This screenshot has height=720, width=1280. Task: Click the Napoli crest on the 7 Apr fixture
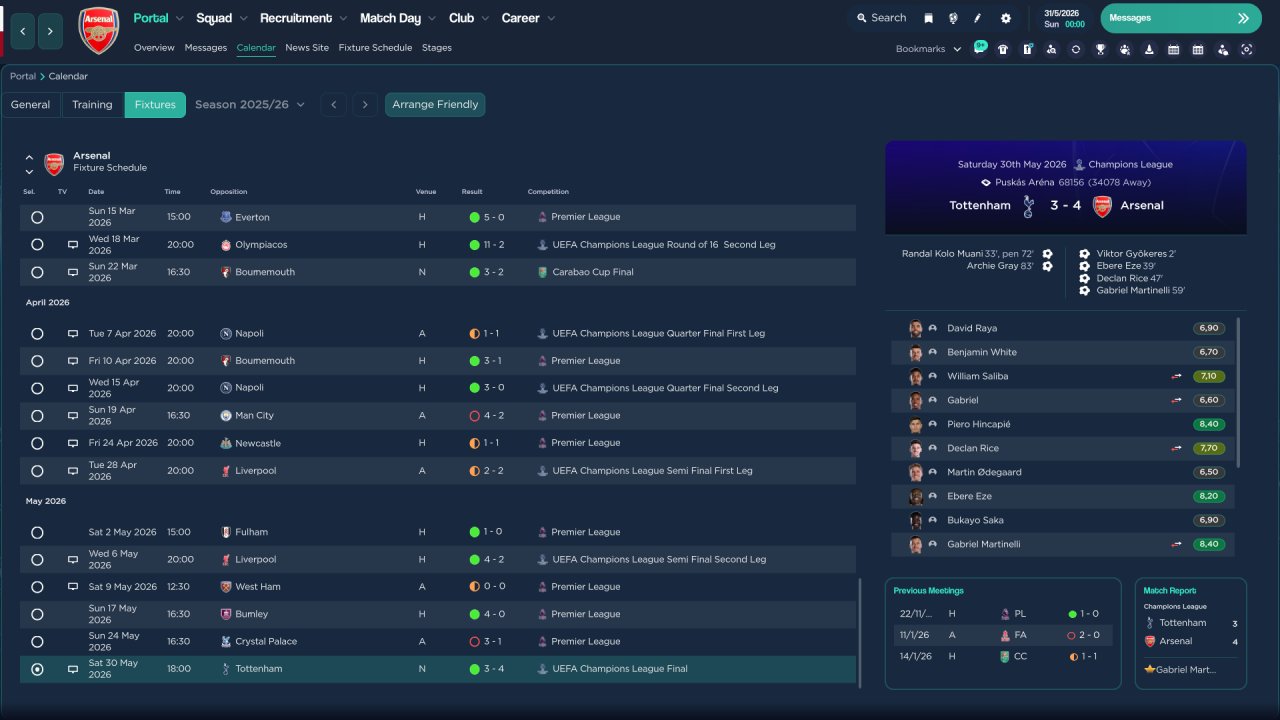226,334
